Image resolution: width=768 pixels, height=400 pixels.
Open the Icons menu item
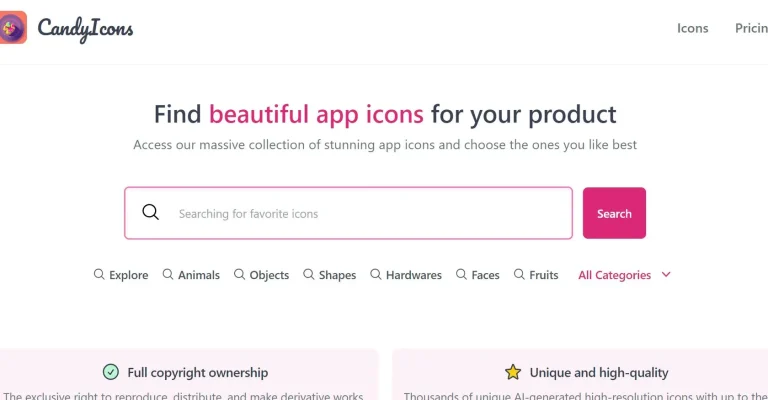point(692,28)
